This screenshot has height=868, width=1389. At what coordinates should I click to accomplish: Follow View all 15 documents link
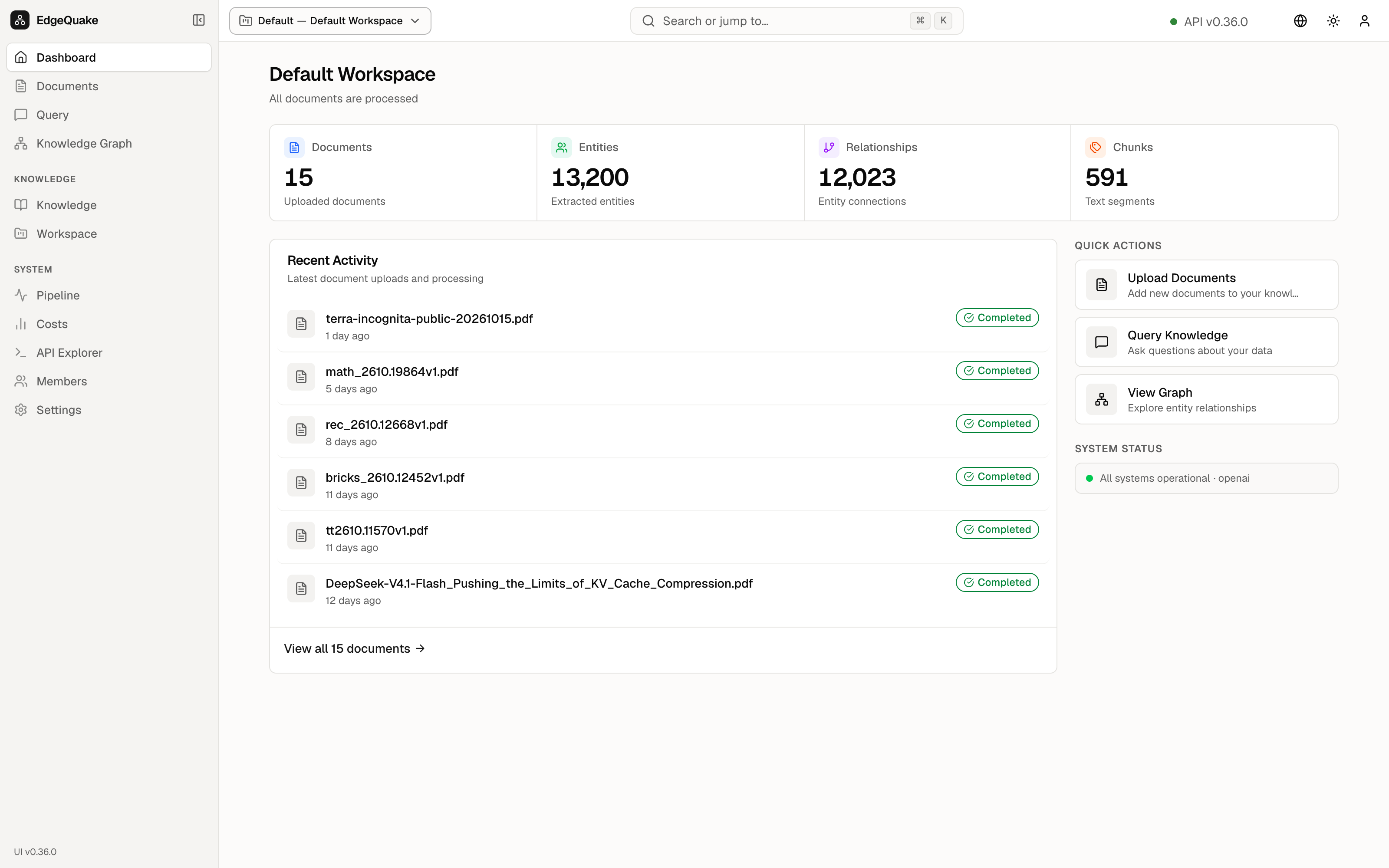tap(354, 649)
